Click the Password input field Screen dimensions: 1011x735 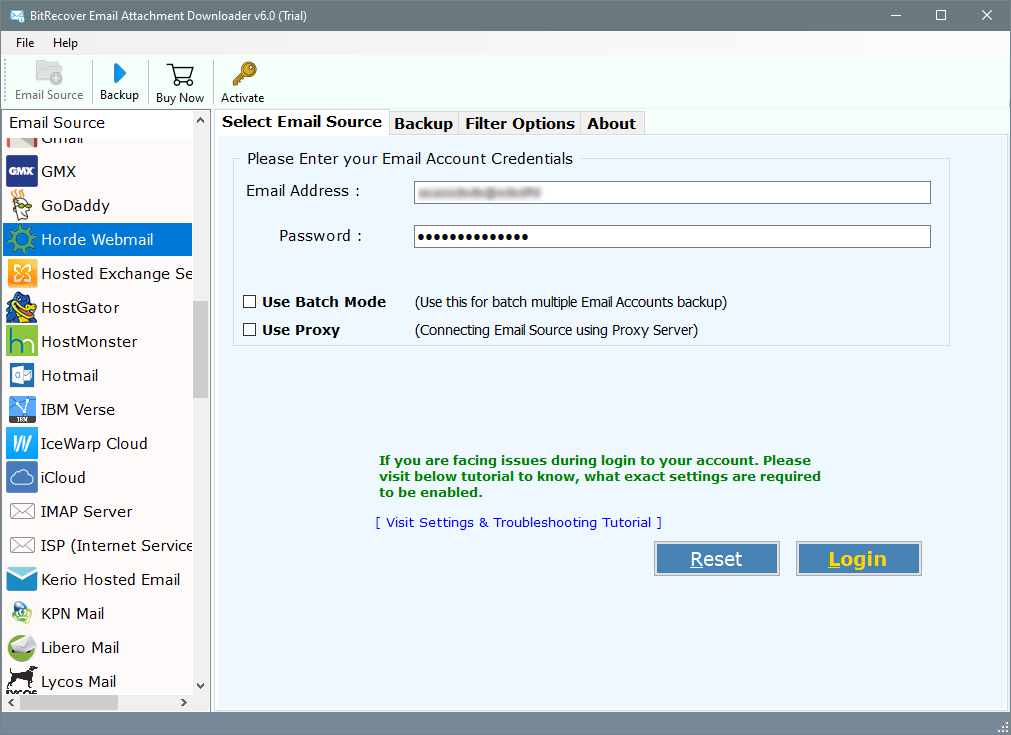[x=672, y=237]
